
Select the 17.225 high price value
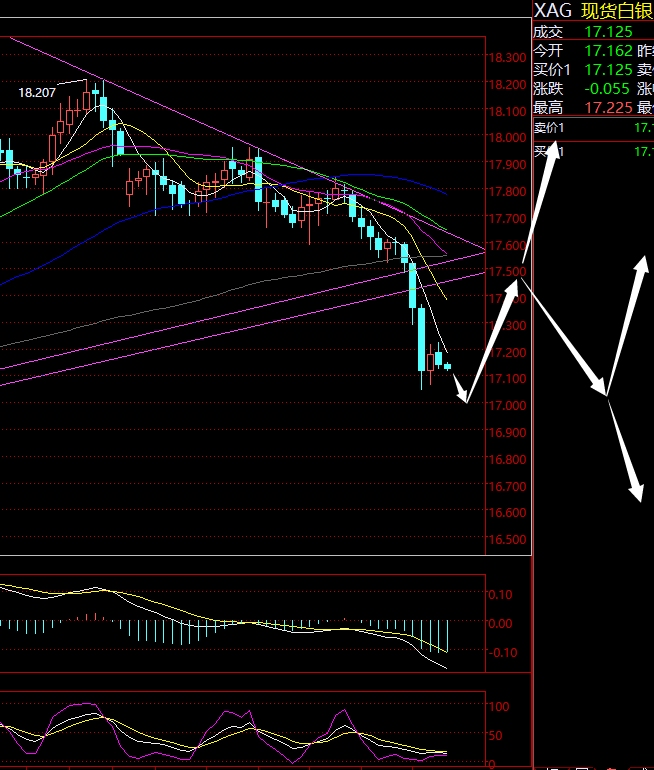[608, 108]
